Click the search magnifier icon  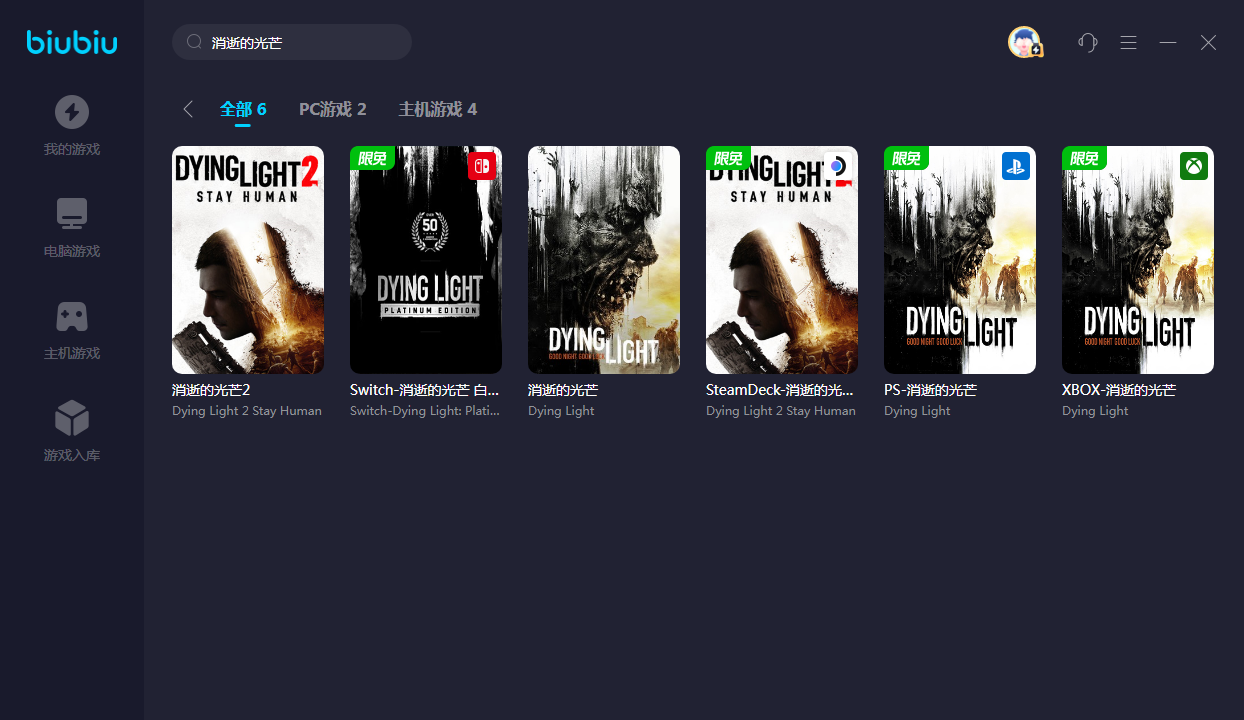(194, 42)
